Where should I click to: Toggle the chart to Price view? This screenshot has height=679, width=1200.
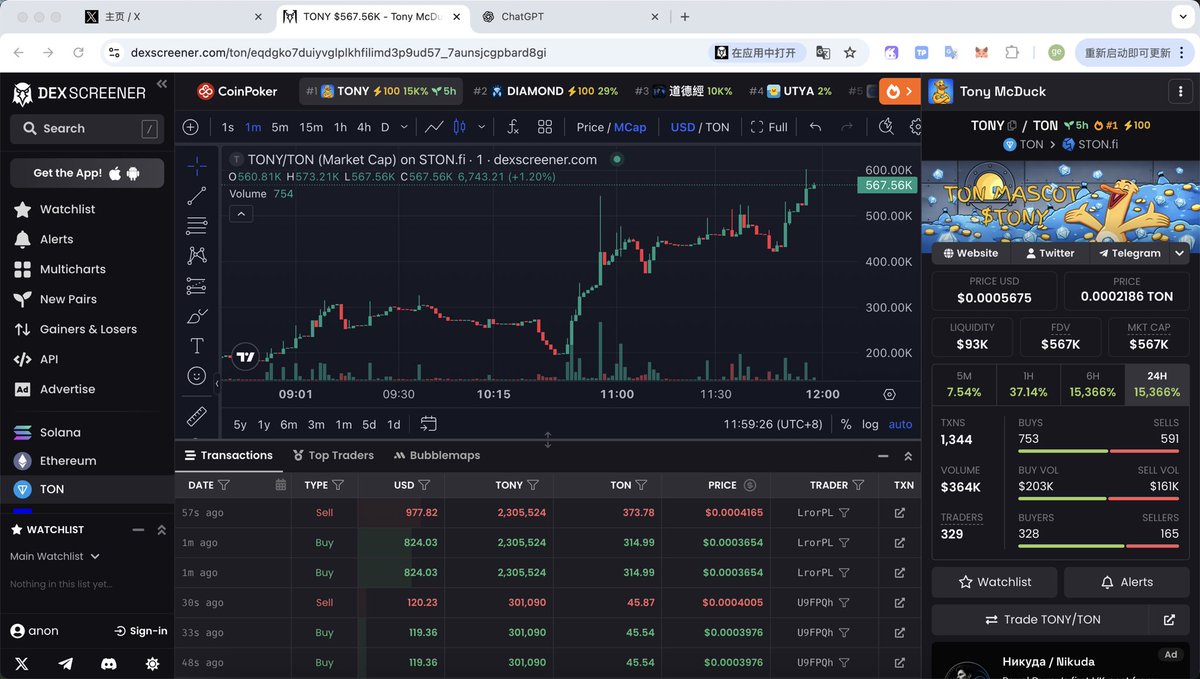click(590, 127)
